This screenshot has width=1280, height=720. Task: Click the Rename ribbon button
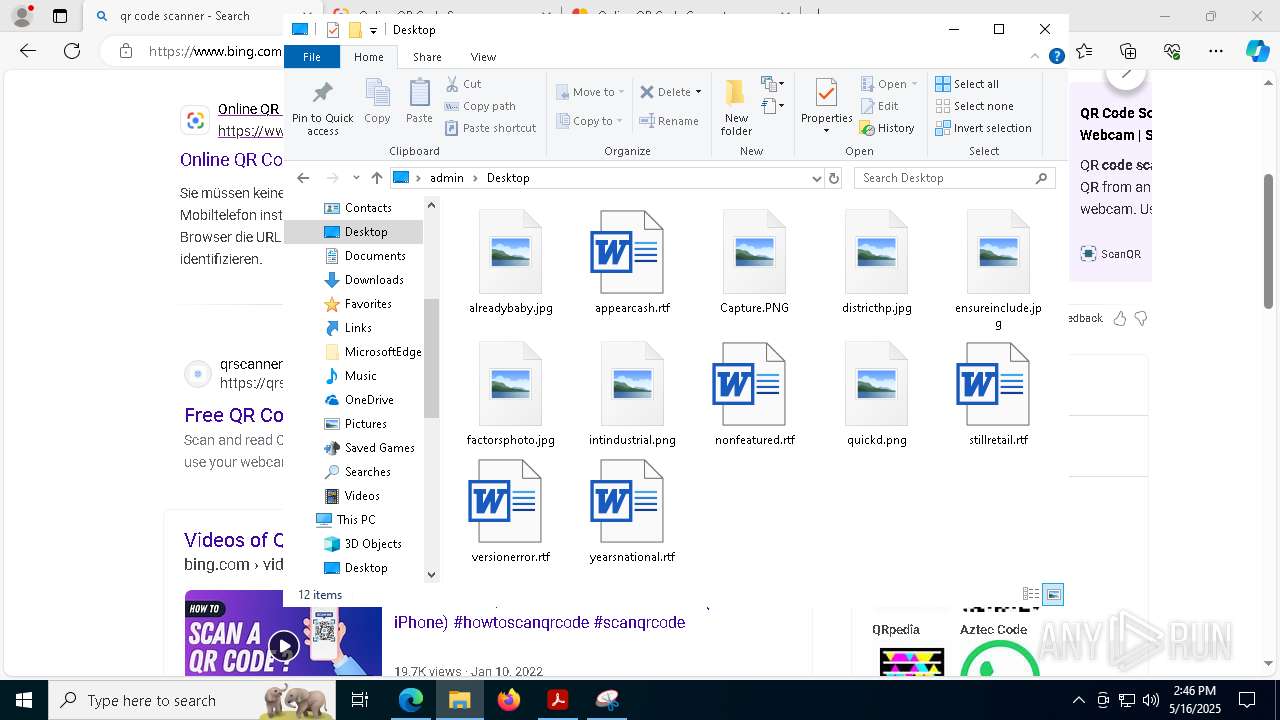point(669,121)
